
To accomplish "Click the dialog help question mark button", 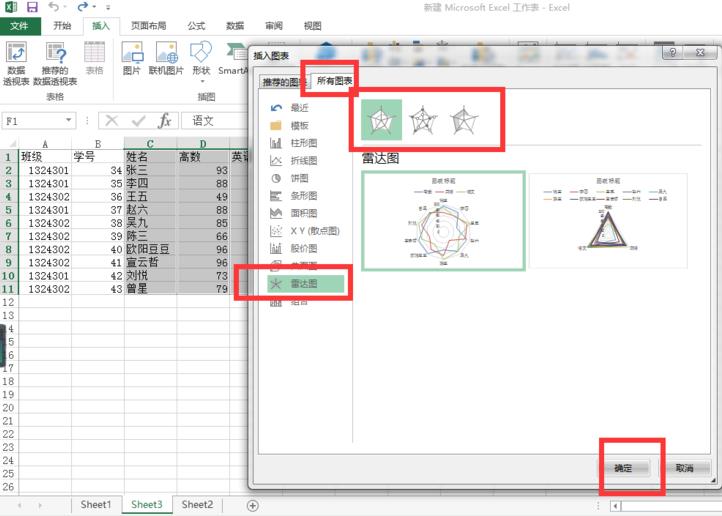I will point(673,52).
